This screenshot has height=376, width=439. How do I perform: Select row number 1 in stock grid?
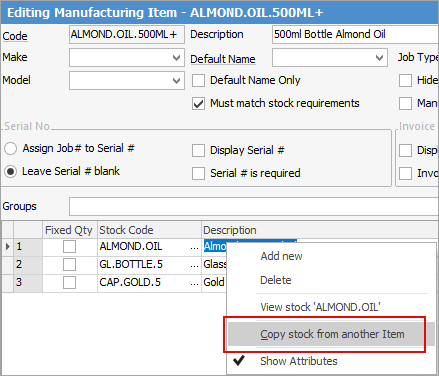coord(28,247)
